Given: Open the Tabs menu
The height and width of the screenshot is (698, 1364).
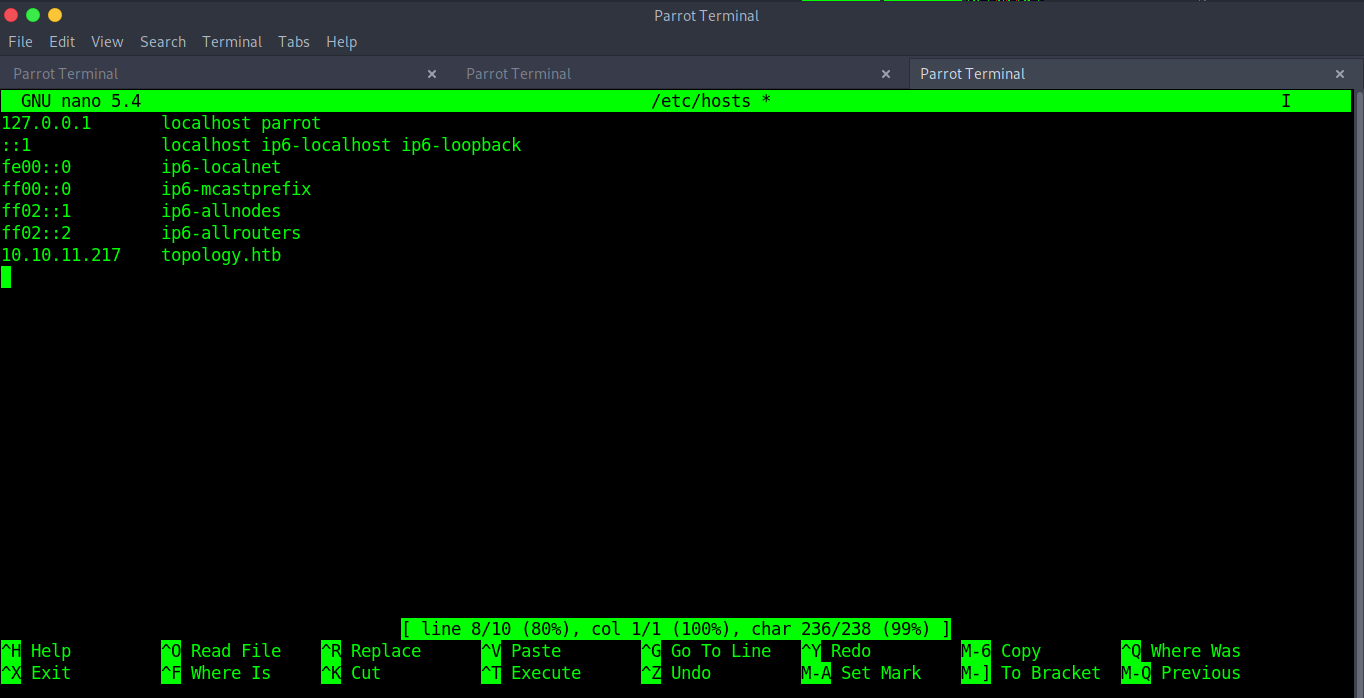Looking at the screenshot, I should [294, 42].
